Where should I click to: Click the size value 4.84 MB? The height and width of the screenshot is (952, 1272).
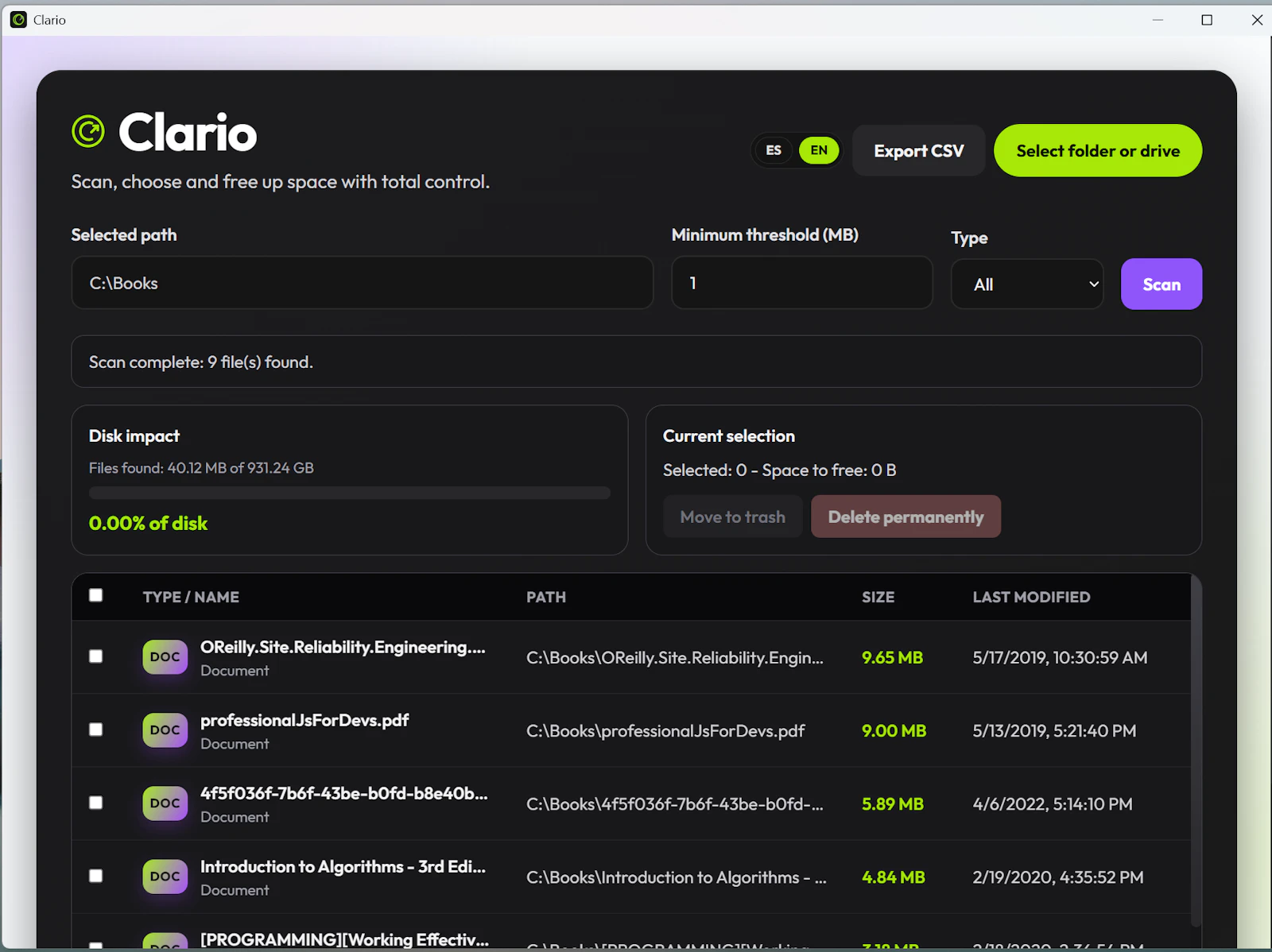894,877
